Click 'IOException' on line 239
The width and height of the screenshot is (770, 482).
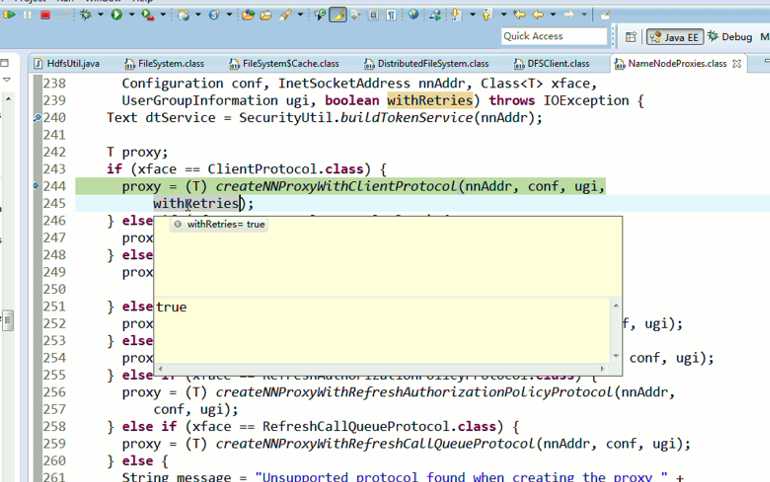coord(586,100)
